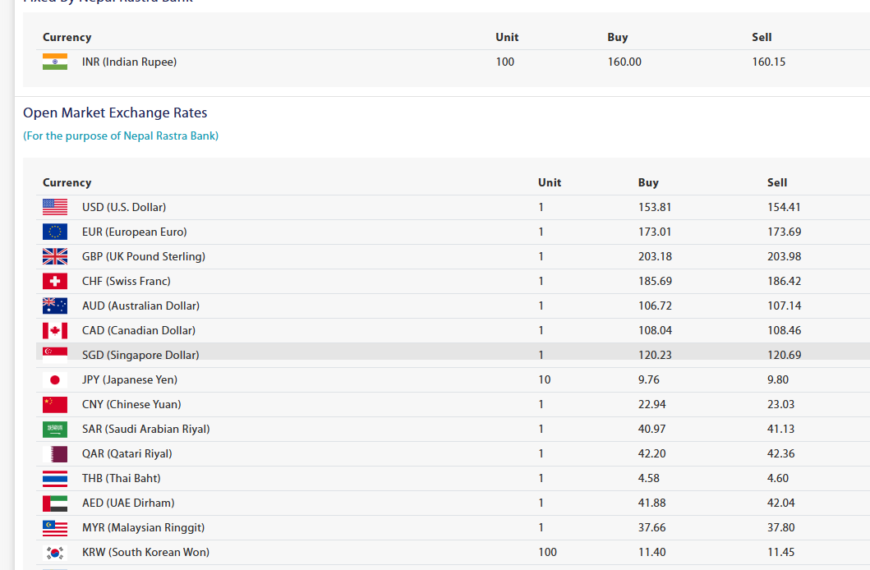
Task: Click 'For the purpose of Nepal Rastra Bank' note
Action: 120,136
